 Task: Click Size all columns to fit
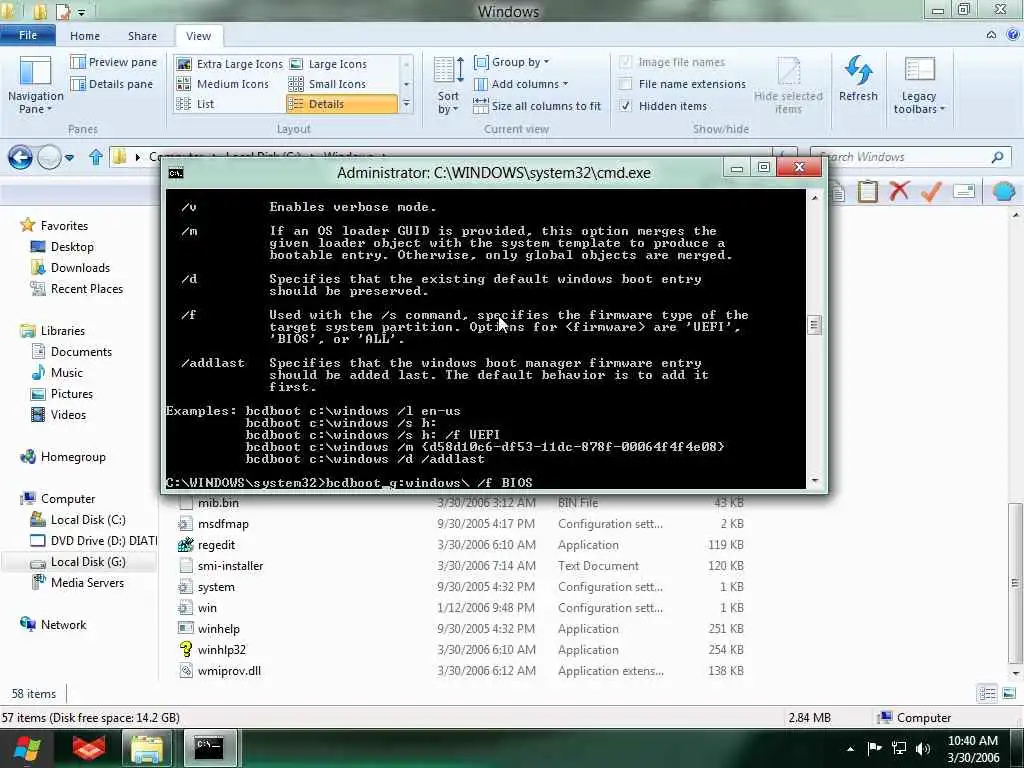[537, 106]
